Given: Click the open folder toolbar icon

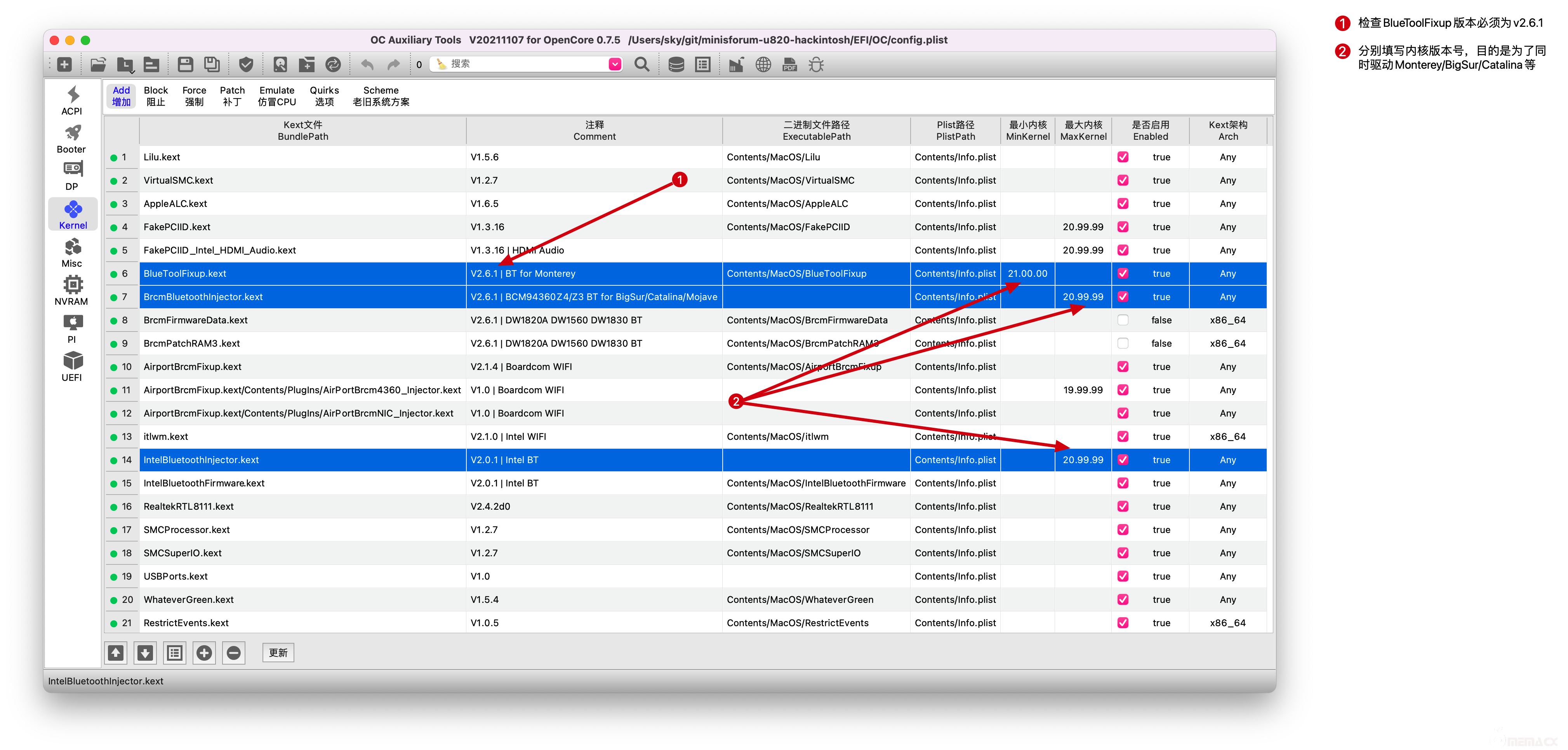Looking at the screenshot, I should tap(98, 64).
